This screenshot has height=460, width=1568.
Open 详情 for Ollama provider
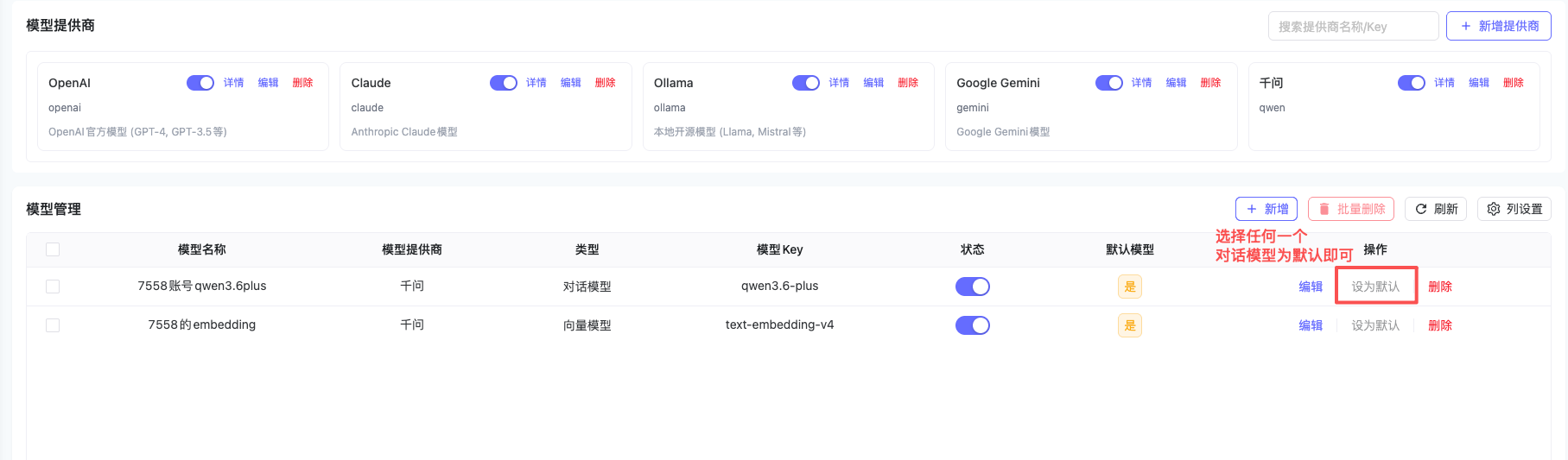point(839,83)
